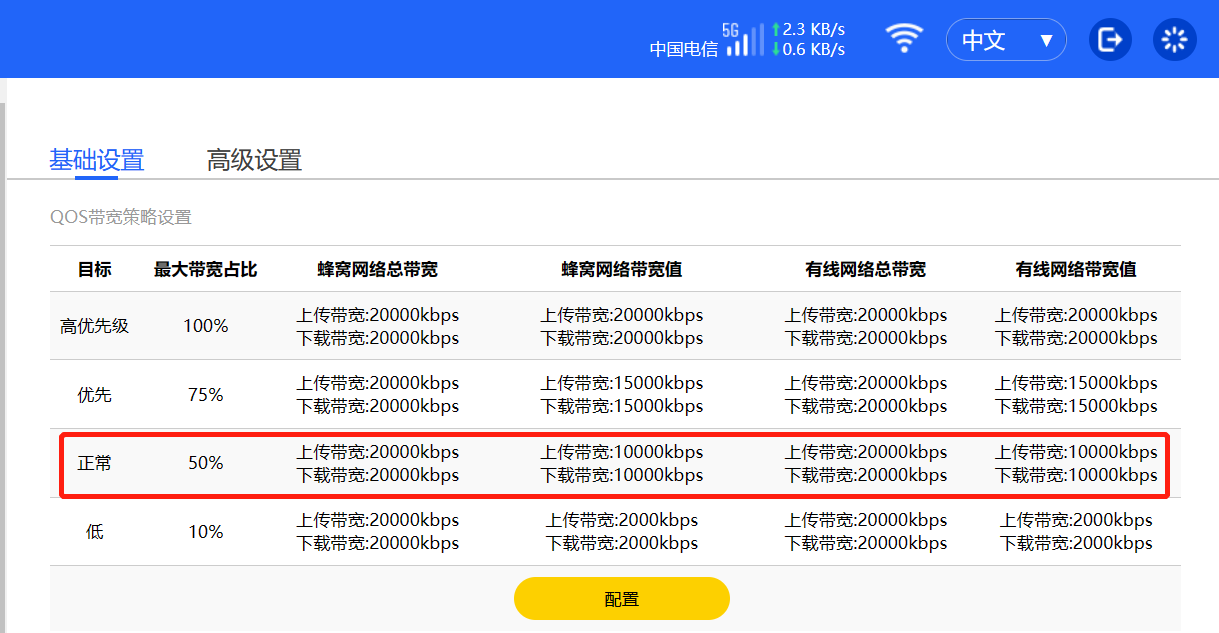The height and width of the screenshot is (633, 1219).
Task: Switch to the 基础设置 tab
Action: point(97,160)
